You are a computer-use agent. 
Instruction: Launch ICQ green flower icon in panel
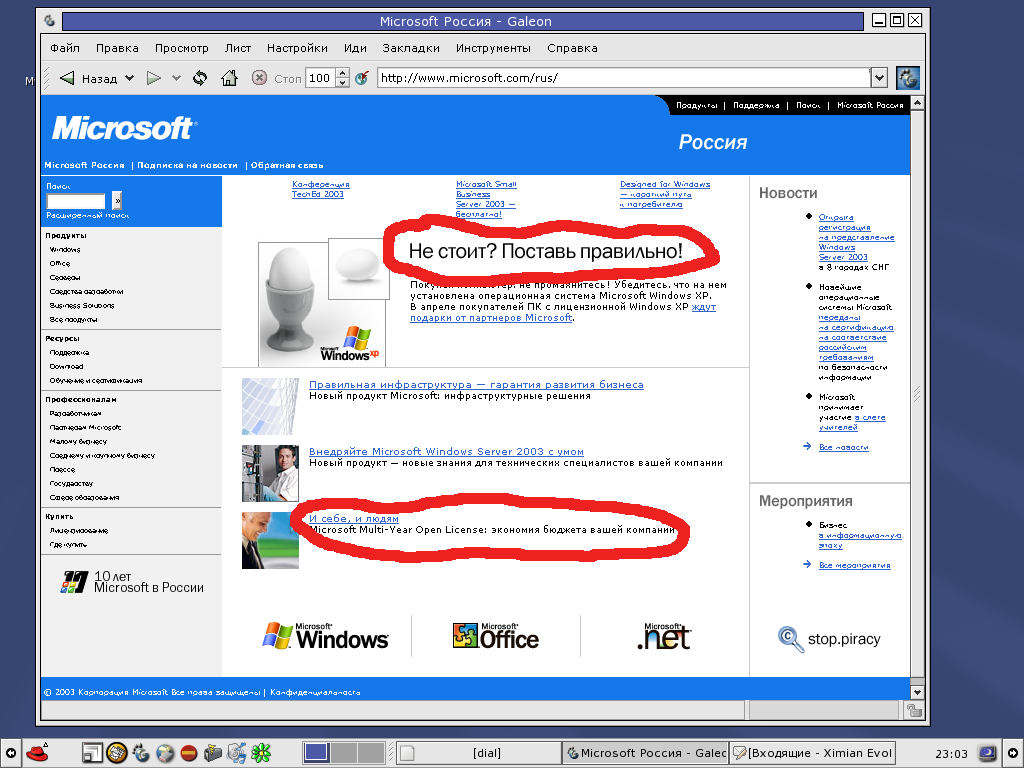[260, 752]
